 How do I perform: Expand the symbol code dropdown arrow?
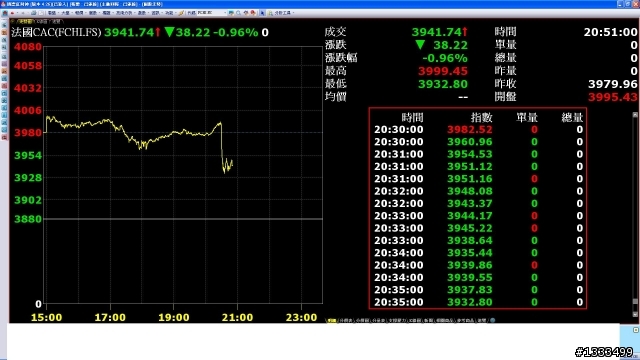pos(225,13)
